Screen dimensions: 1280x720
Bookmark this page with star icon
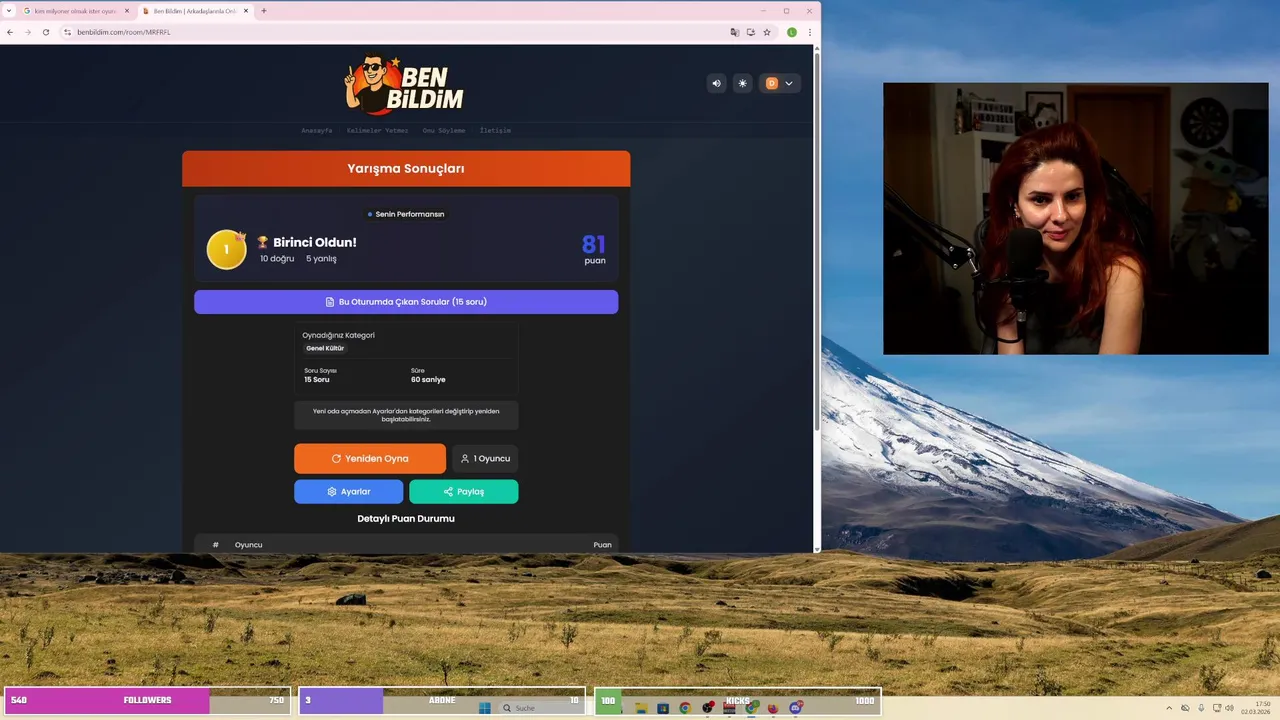[x=767, y=32]
